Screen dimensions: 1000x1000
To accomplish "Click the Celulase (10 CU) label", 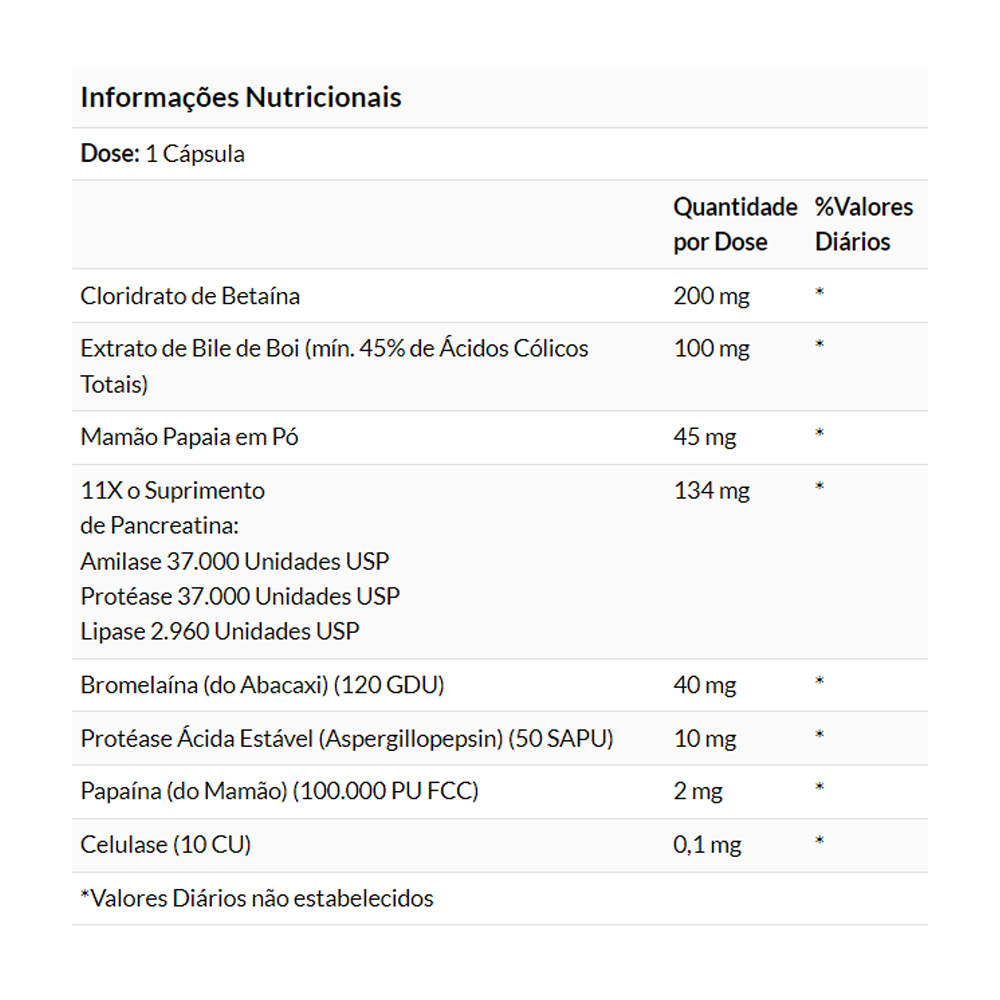I will (x=166, y=845).
